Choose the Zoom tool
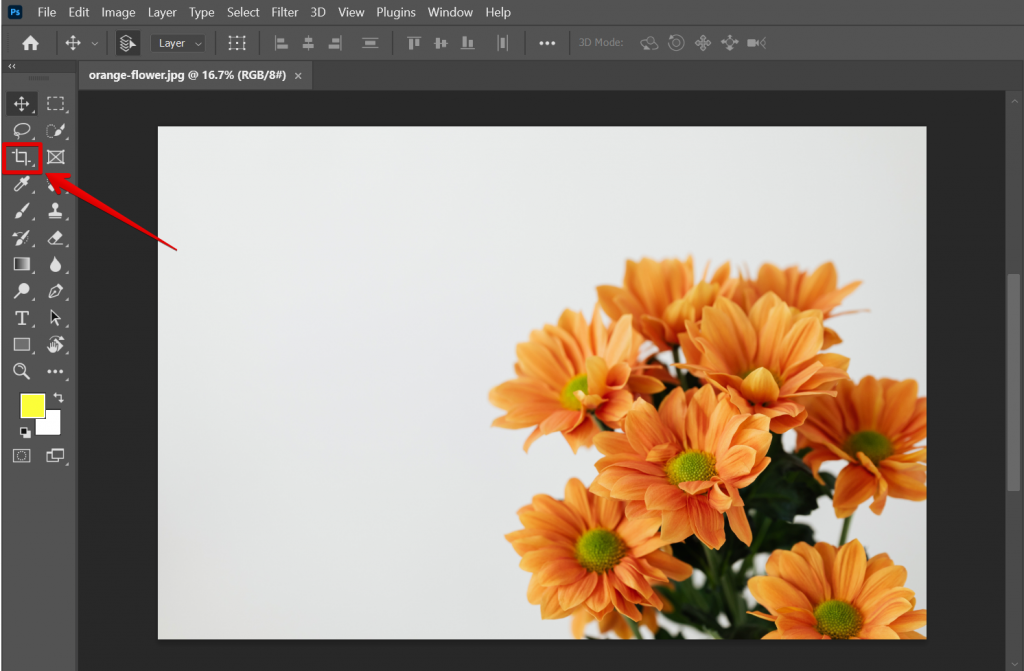The height and width of the screenshot is (671, 1024). (x=21, y=372)
